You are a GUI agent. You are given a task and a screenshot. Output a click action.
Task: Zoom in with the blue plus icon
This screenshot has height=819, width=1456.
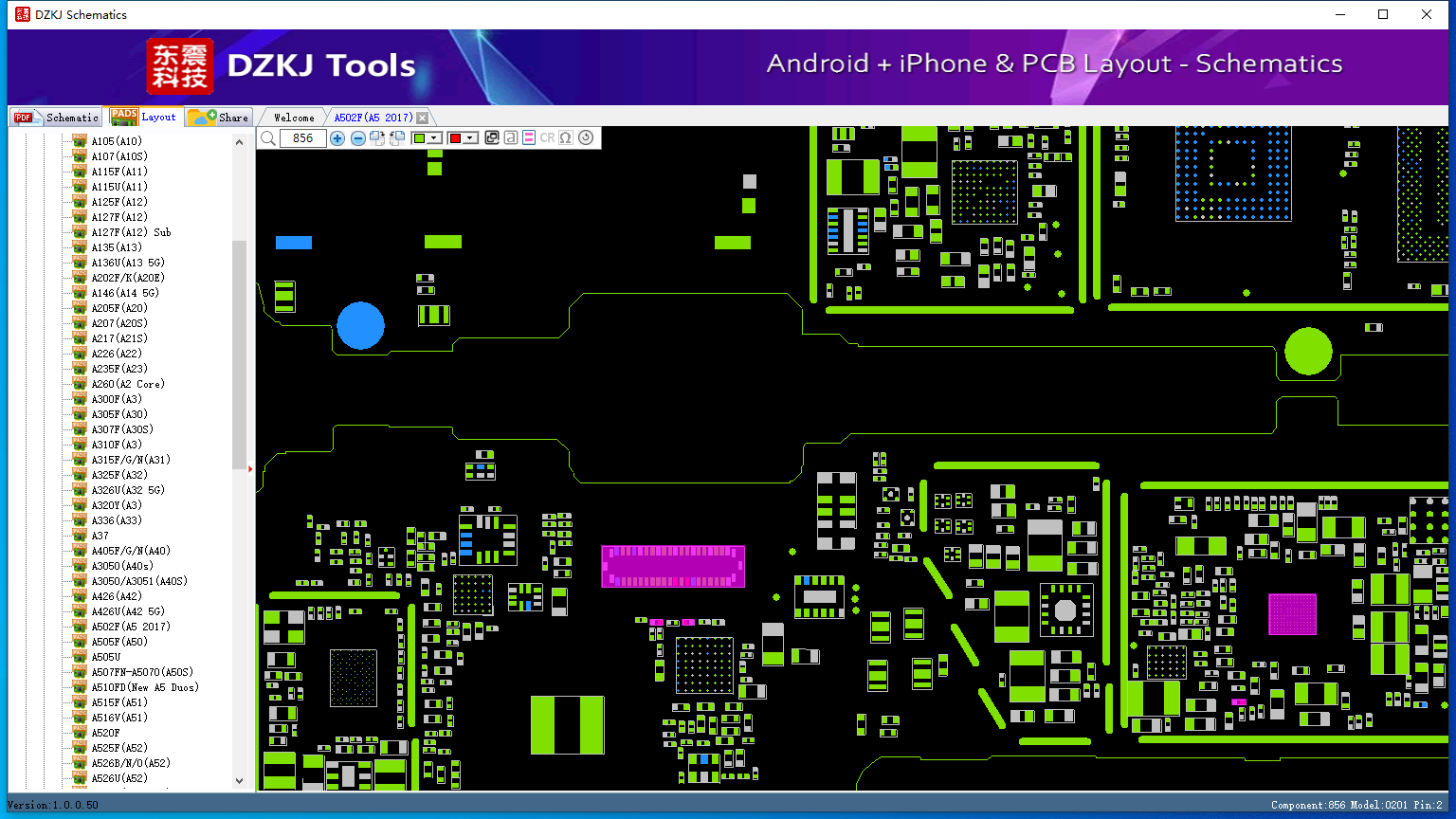click(x=337, y=138)
